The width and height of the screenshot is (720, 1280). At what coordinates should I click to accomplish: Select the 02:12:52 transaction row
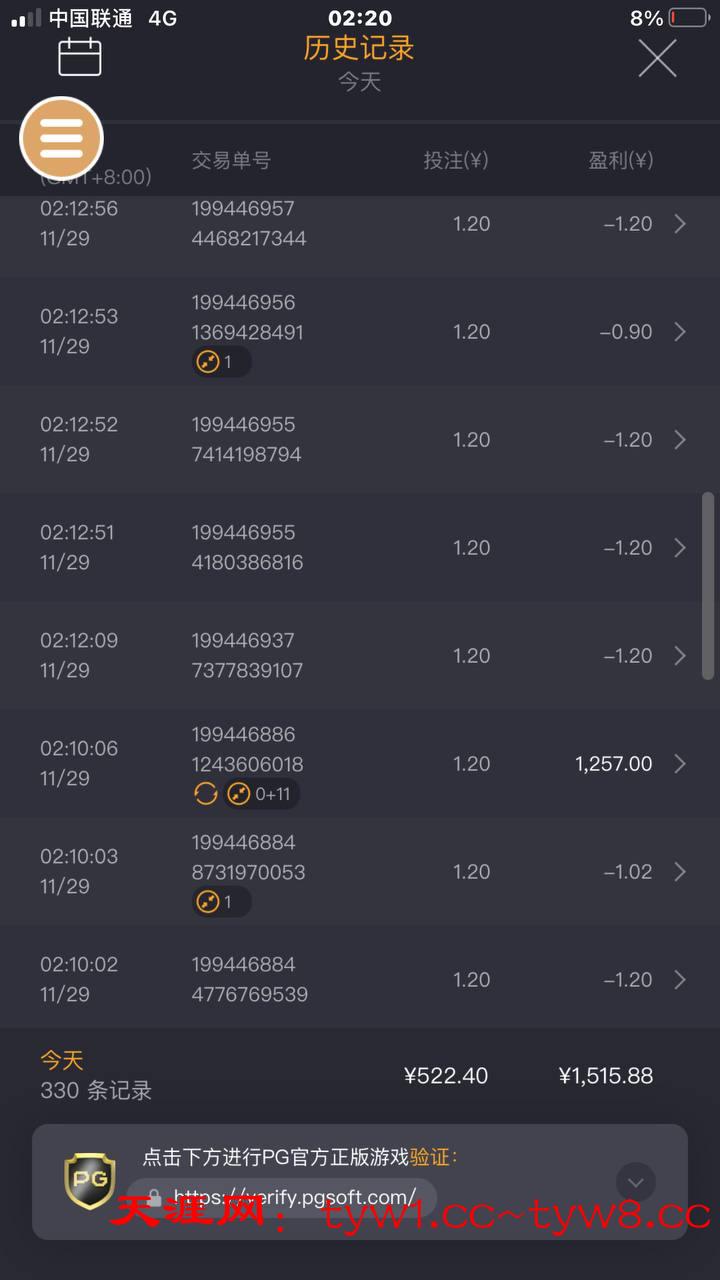tap(360, 440)
